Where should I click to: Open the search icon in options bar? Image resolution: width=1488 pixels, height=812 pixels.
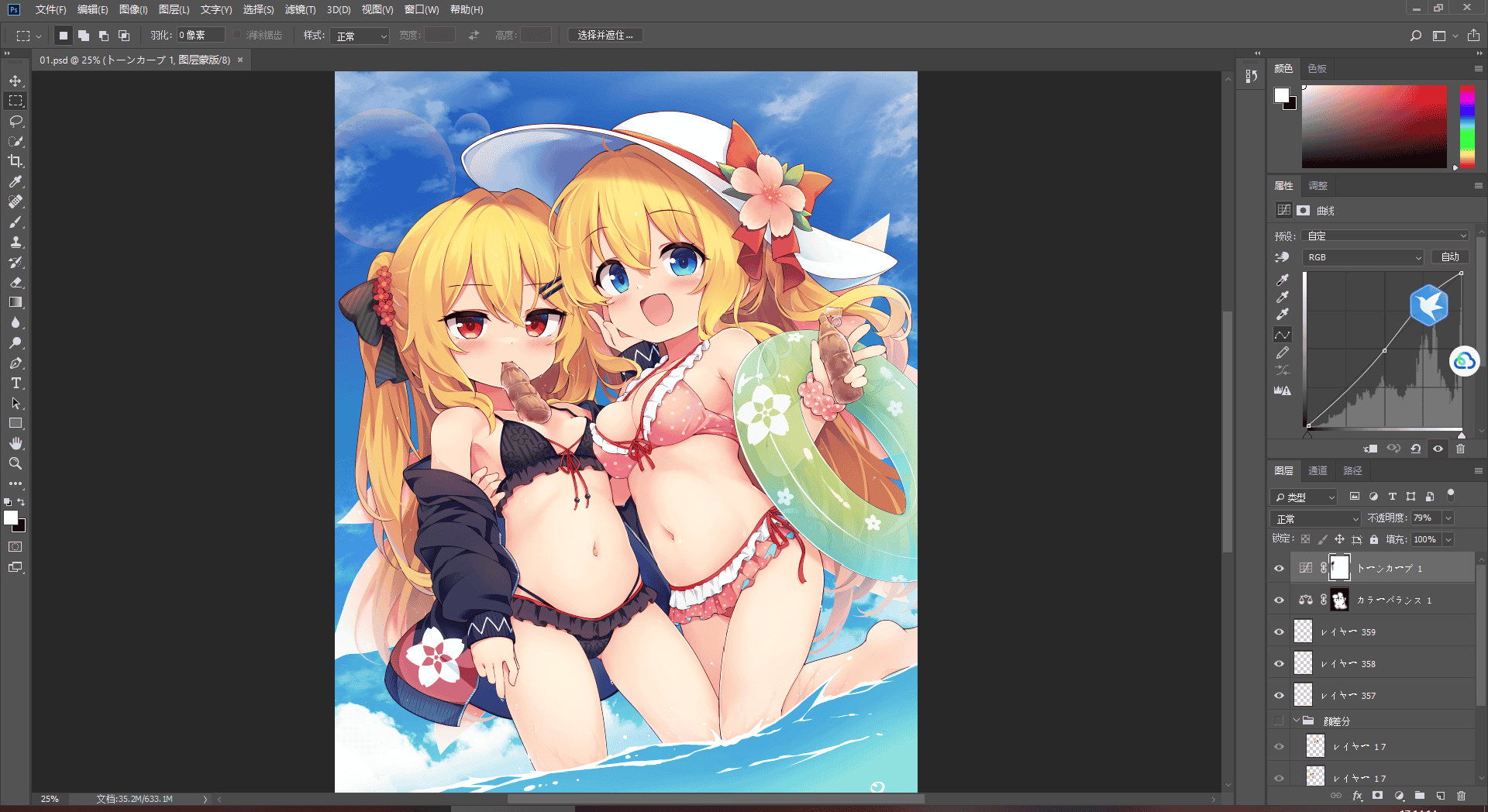[1415, 36]
